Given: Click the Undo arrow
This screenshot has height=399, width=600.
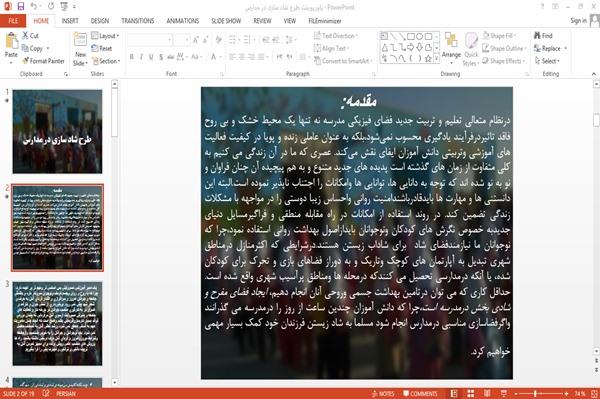Looking at the screenshot, I should [34, 7].
